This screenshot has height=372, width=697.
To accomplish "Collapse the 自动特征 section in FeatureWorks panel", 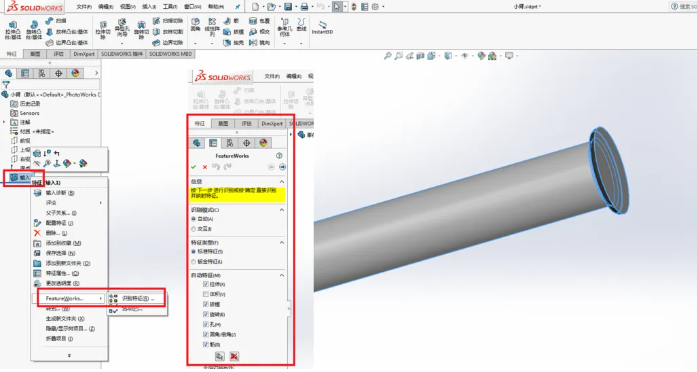I will (x=282, y=276).
